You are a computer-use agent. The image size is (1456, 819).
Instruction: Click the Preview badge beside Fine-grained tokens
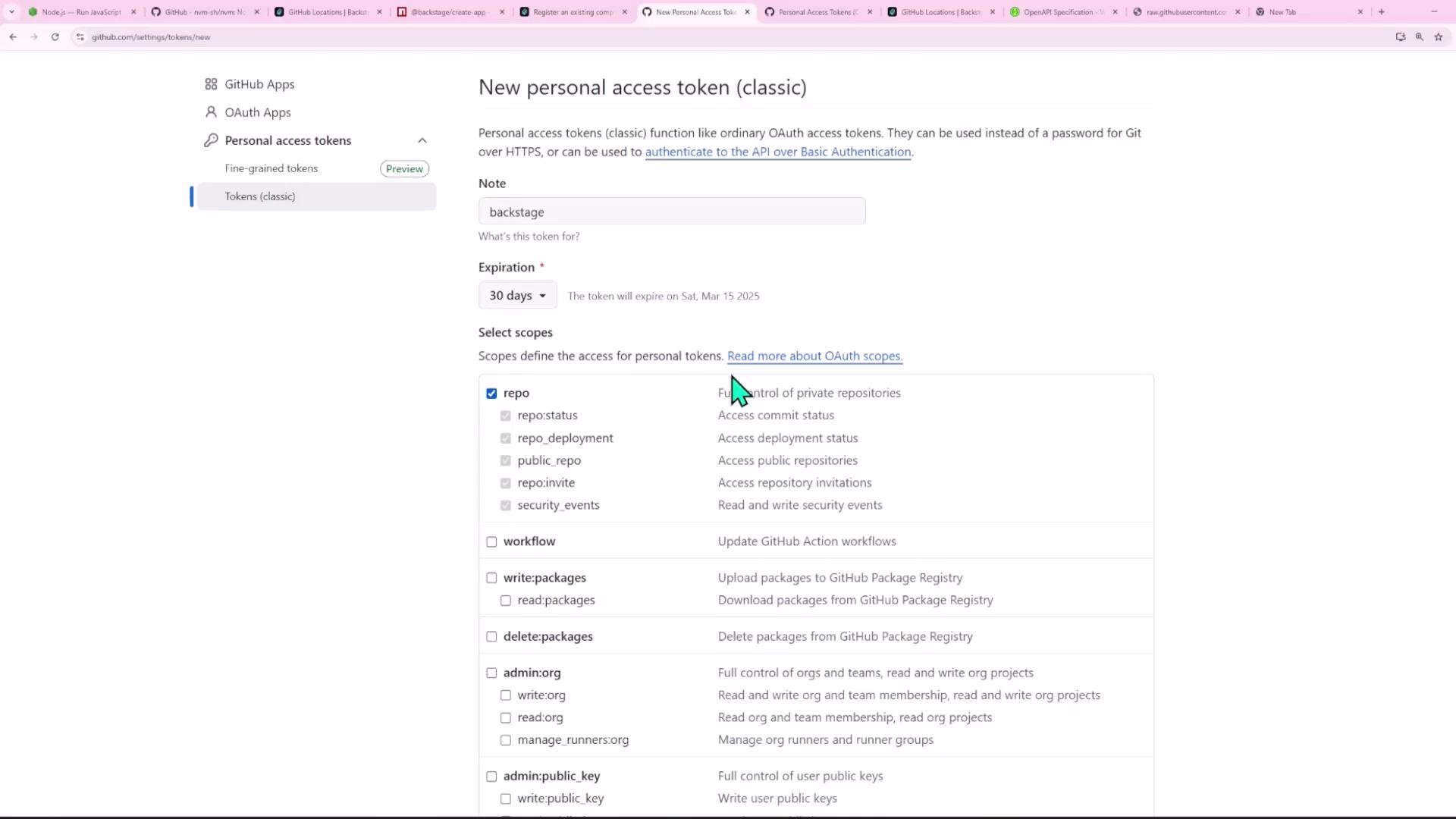[404, 169]
